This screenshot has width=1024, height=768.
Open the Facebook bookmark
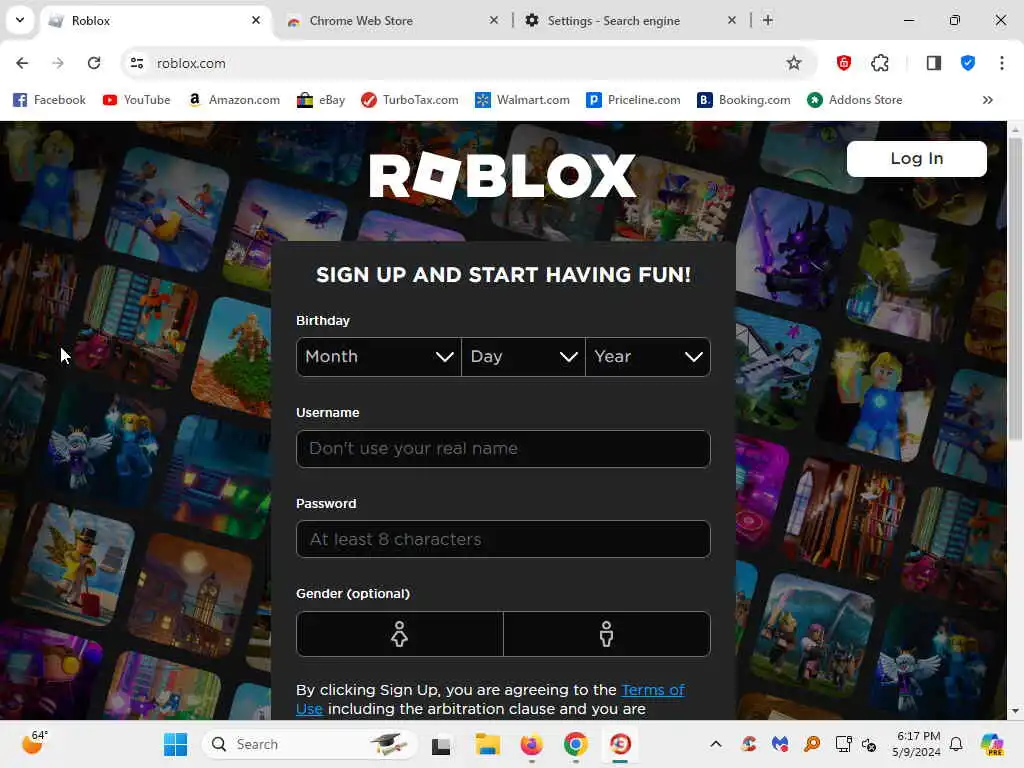(x=50, y=100)
